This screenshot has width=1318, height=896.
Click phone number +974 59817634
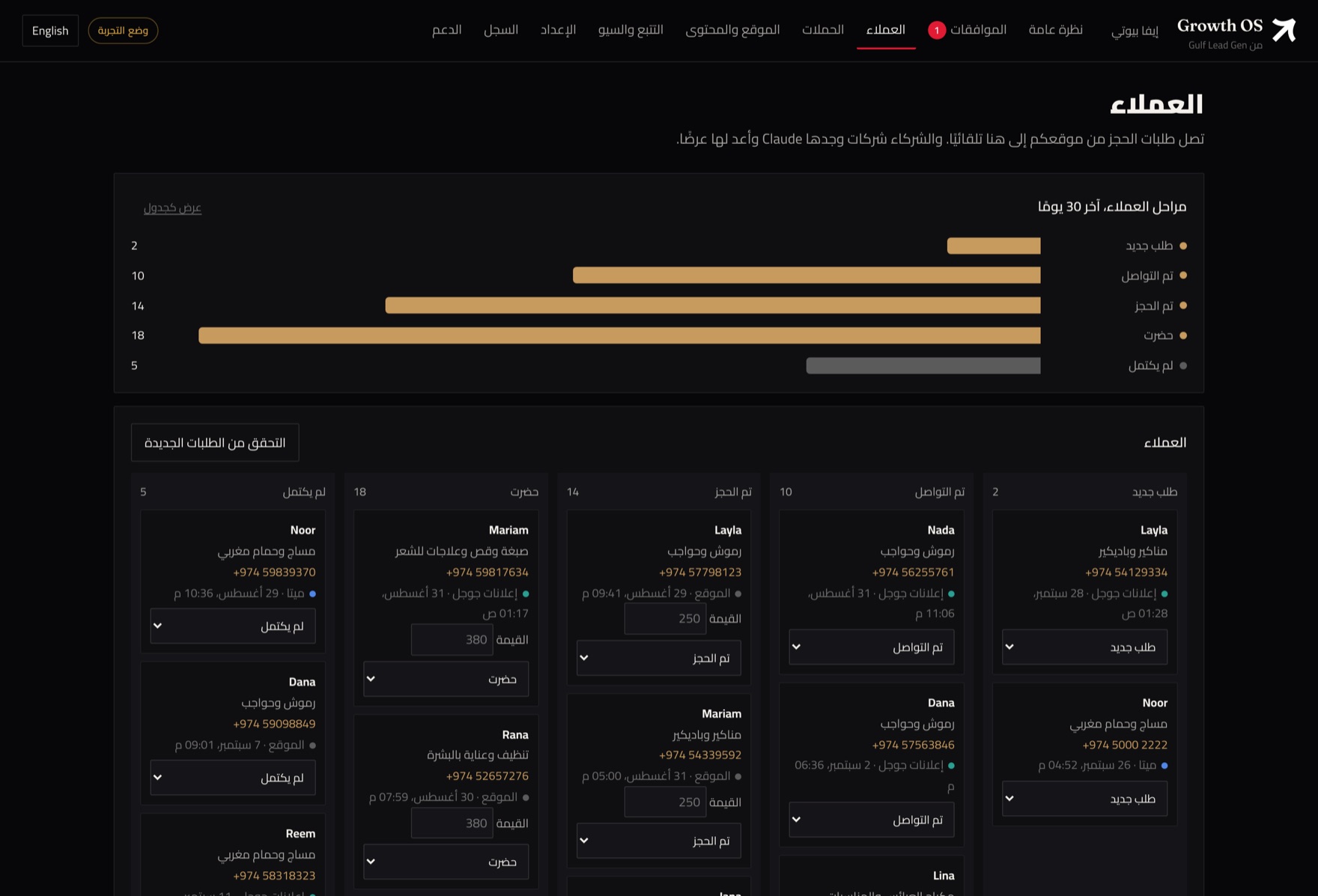(x=488, y=572)
